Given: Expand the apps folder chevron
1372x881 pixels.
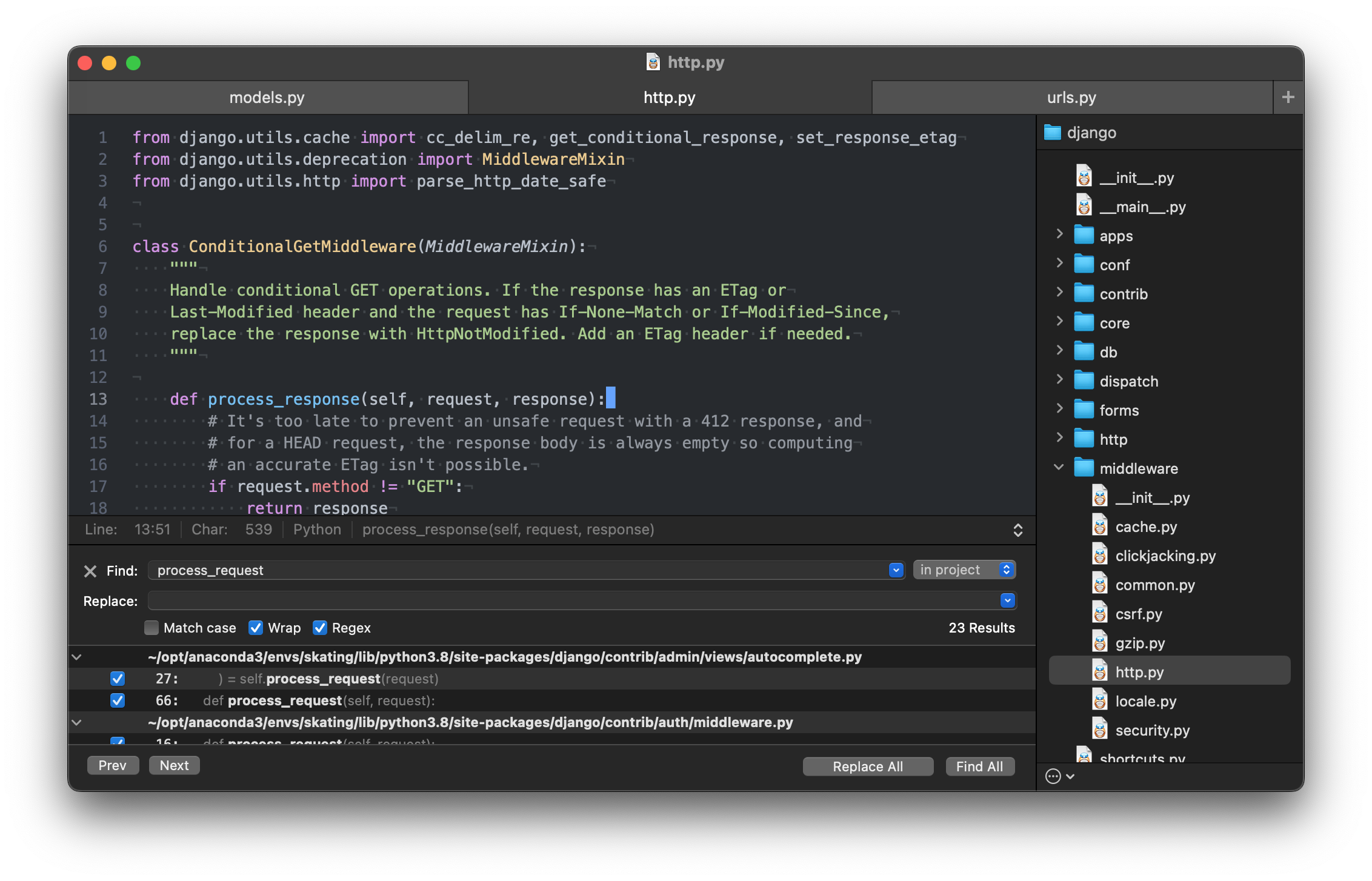Looking at the screenshot, I should [1059, 234].
